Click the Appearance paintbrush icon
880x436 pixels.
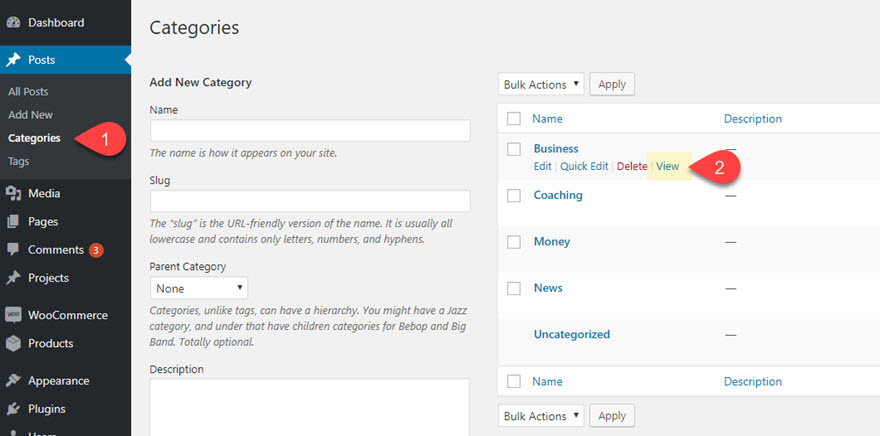point(14,381)
